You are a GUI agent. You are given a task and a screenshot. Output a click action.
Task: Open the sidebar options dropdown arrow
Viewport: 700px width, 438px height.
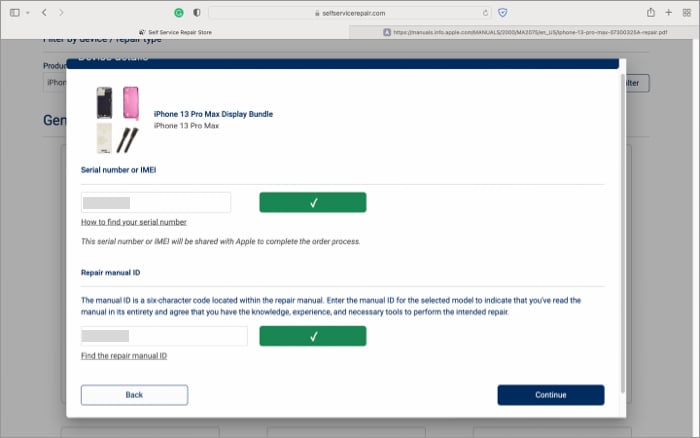[x=28, y=13]
